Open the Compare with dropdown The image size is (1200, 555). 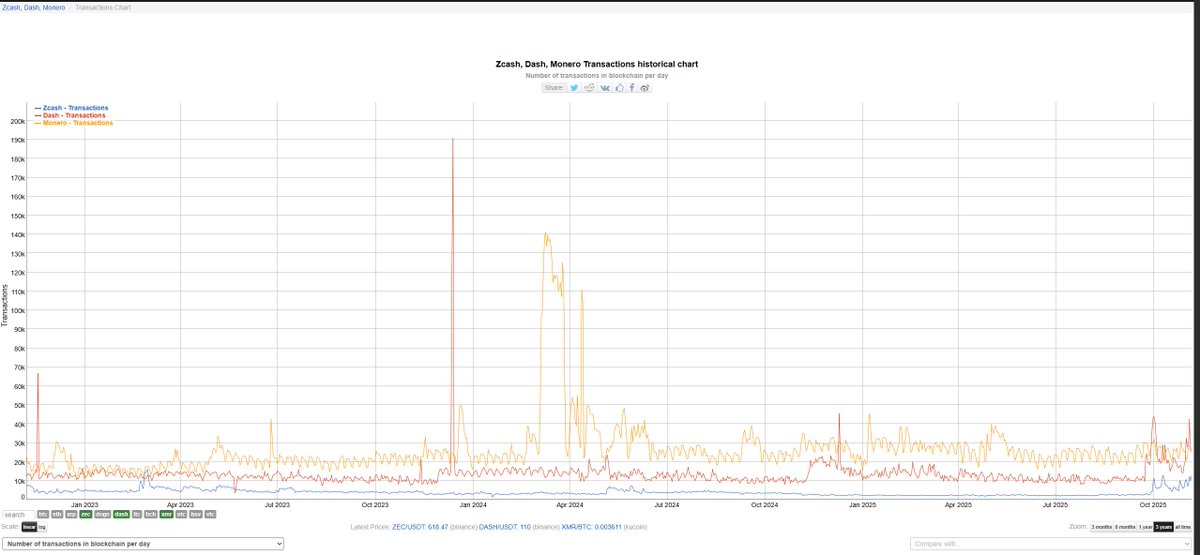1050,543
